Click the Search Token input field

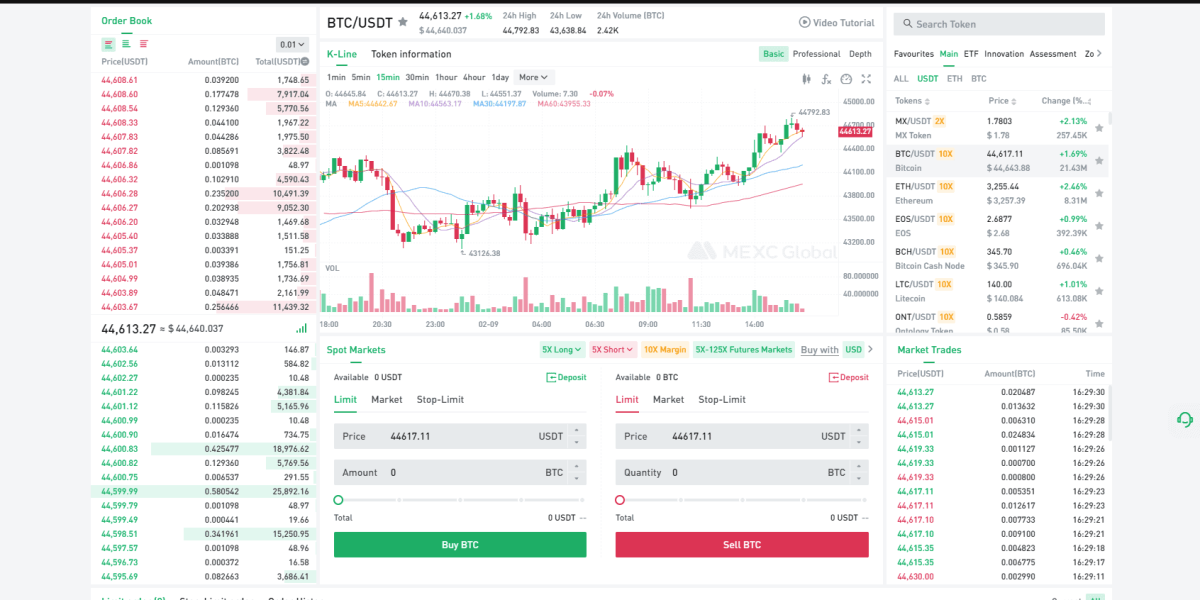click(x=1000, y=24)
